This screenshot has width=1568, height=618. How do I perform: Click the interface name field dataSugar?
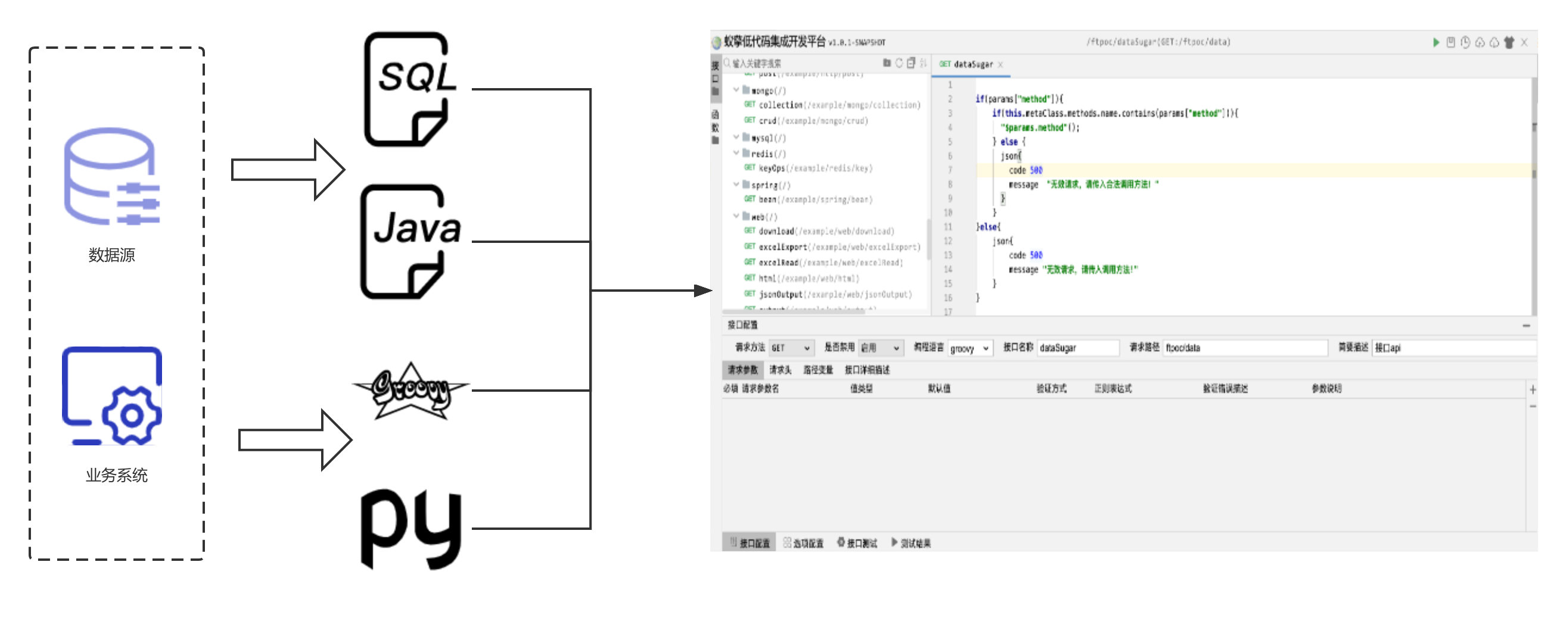(x=1078, y=348)
